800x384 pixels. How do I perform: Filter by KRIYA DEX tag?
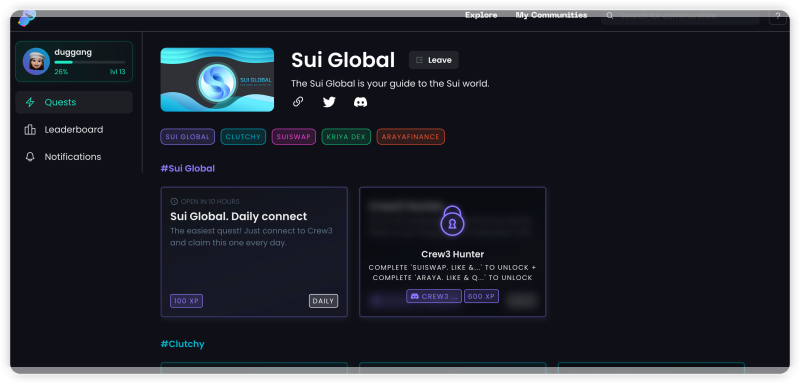coord(346,137)
